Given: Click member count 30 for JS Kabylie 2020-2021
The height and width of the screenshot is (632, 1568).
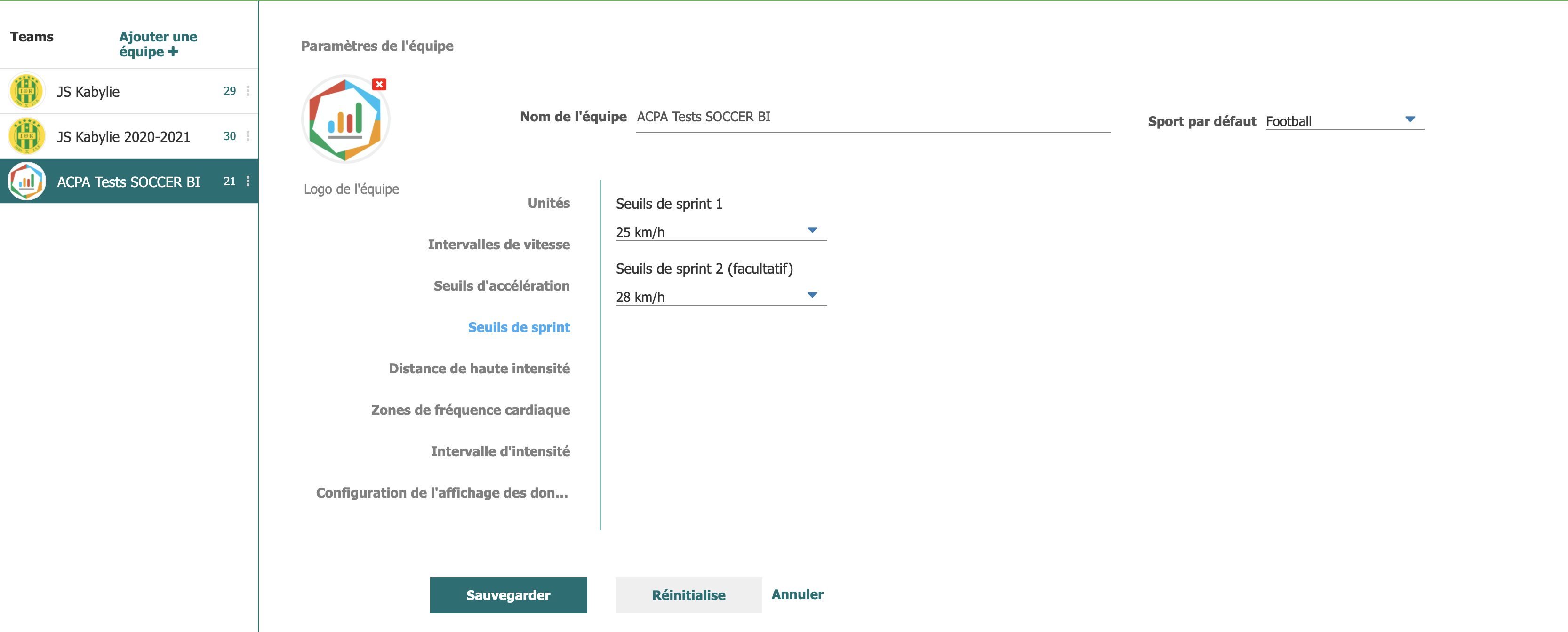Looking at the screenshot, I should tap(230, 135).
